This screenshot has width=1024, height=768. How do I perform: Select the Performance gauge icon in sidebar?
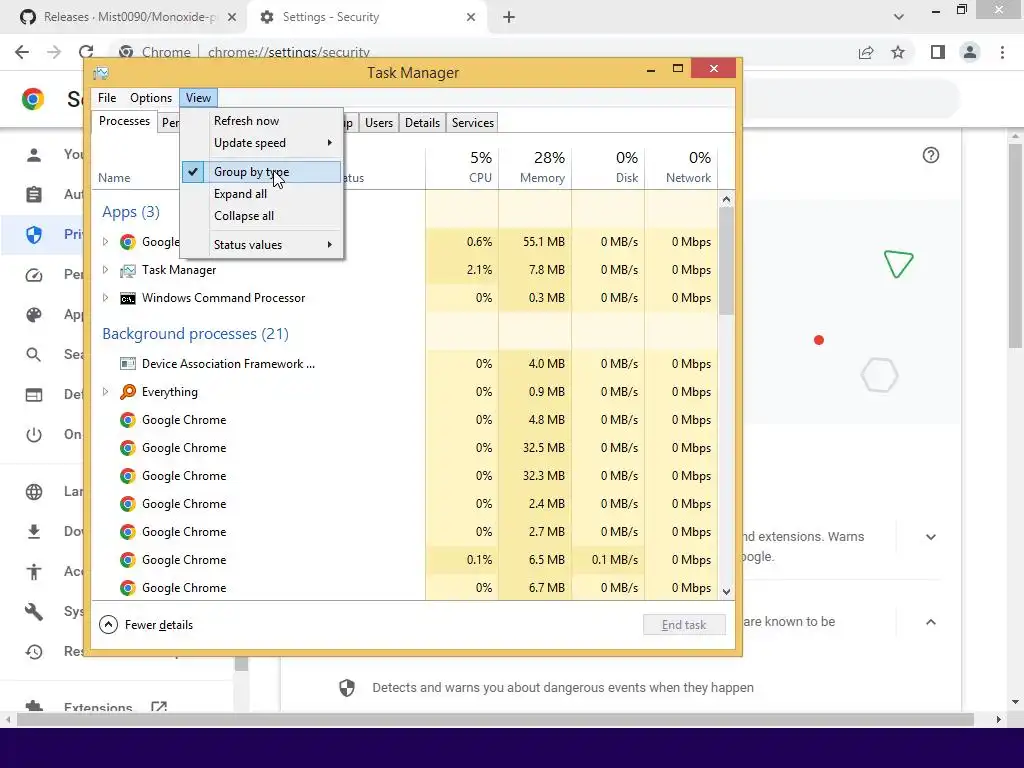(34, 275)
